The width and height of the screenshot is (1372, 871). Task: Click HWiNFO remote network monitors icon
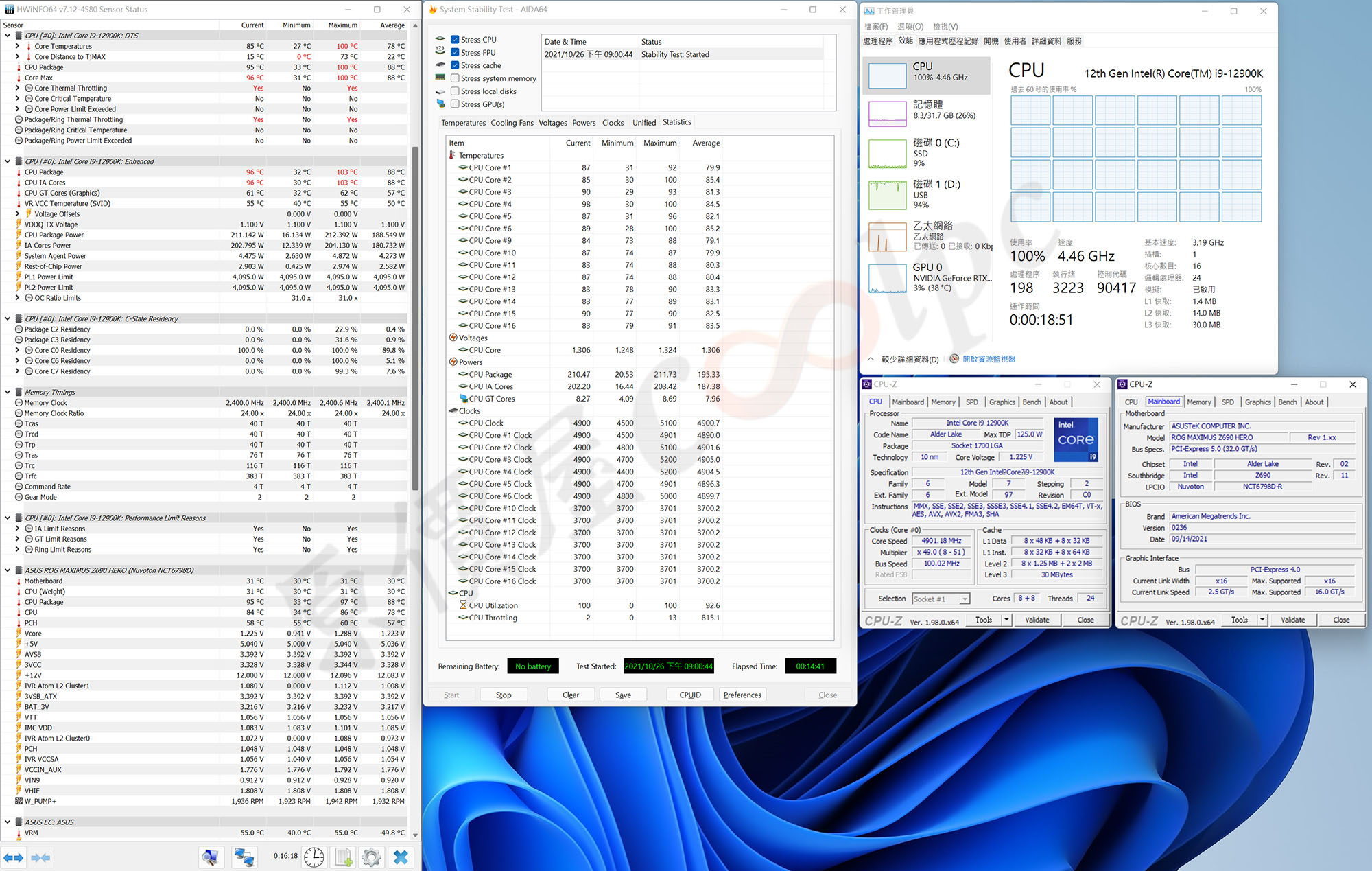tap(244, 857)
